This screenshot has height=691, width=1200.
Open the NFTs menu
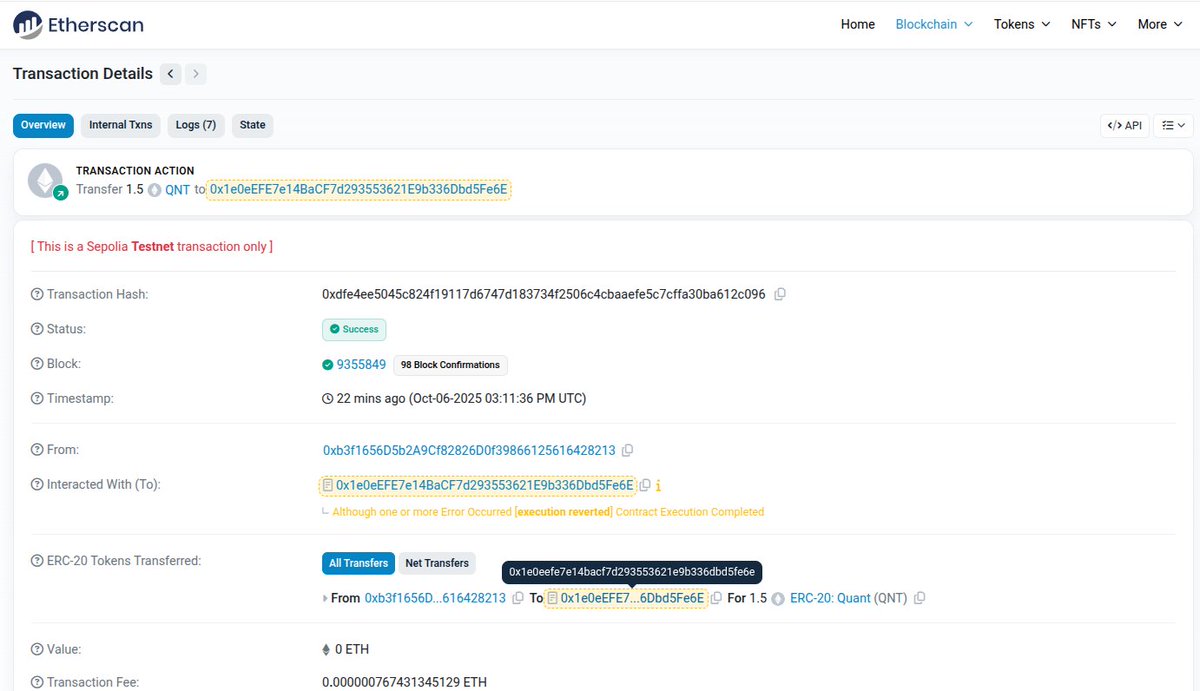pos(1093,24)
